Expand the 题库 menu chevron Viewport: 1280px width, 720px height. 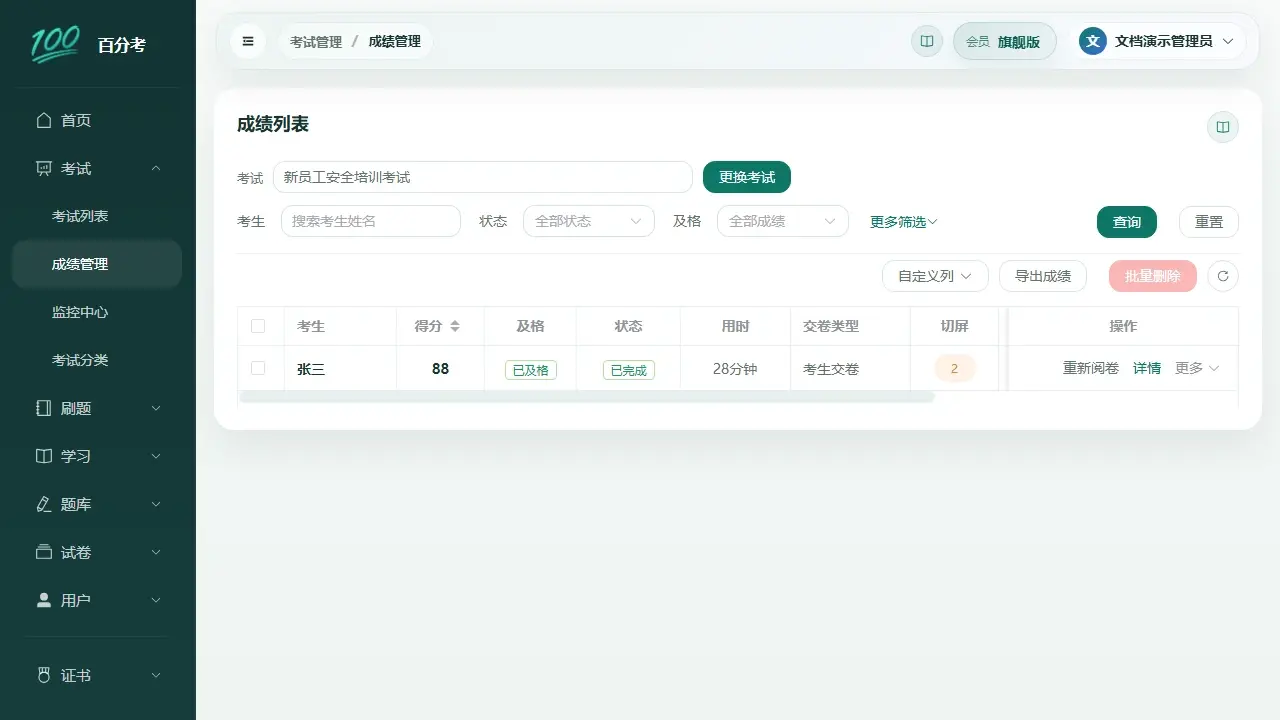156,504
